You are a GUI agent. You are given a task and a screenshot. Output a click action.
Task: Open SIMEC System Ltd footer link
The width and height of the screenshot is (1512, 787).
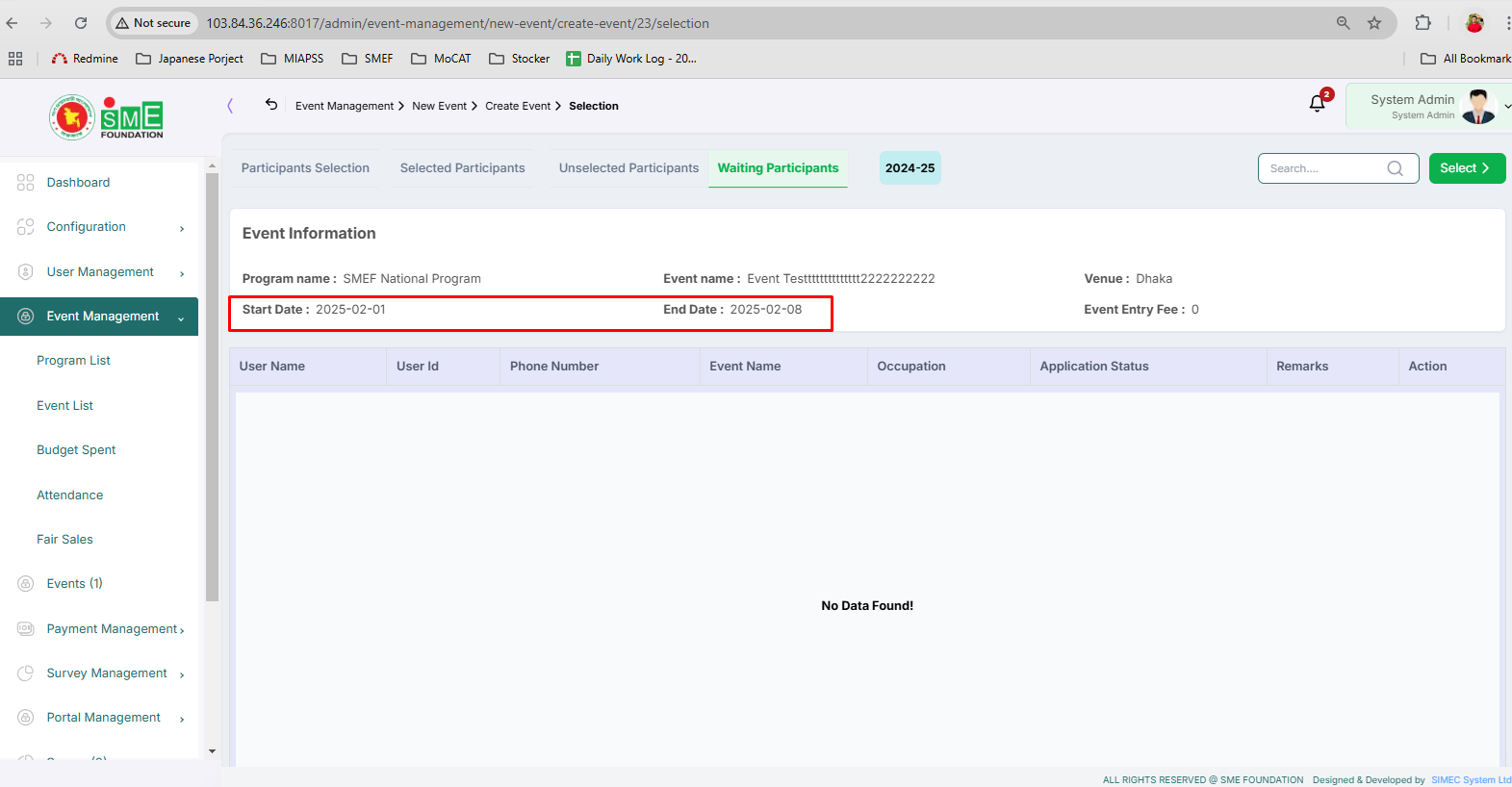coord(1471,780)
